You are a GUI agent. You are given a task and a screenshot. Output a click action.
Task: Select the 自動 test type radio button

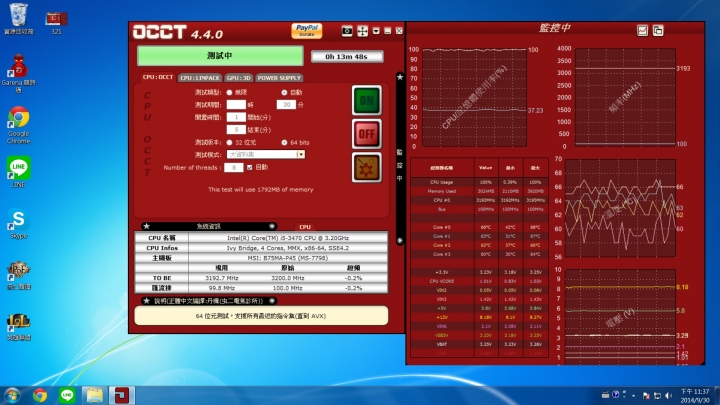pos(284,92)
